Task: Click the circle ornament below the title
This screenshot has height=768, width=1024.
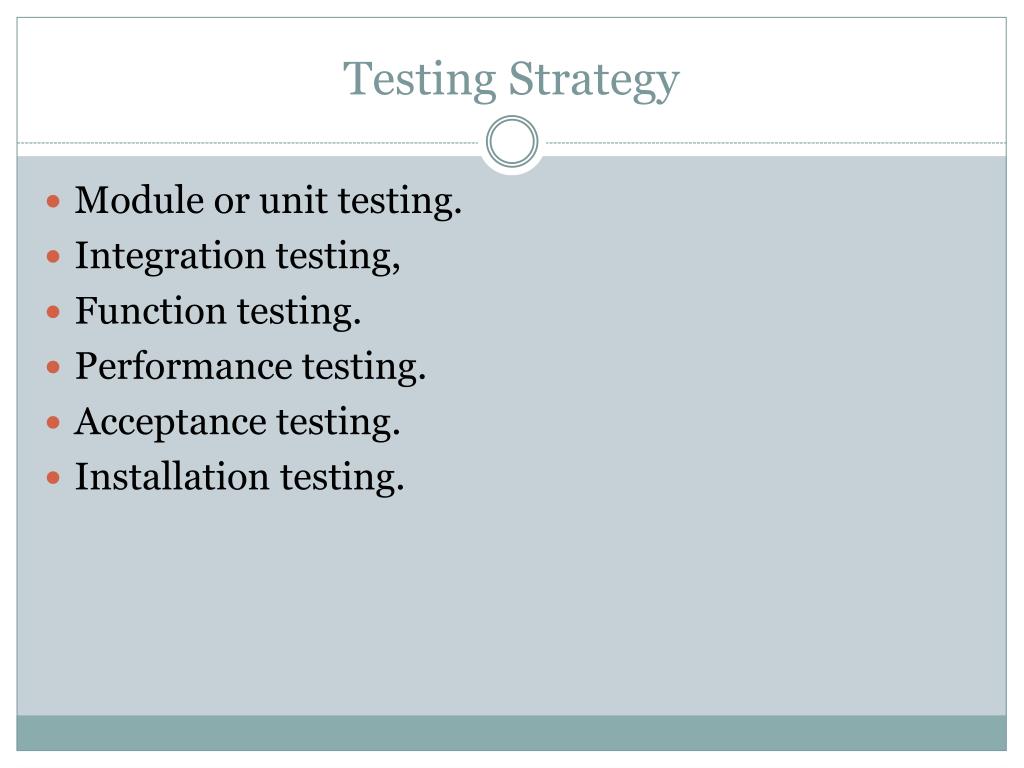Action: point(512,142)
